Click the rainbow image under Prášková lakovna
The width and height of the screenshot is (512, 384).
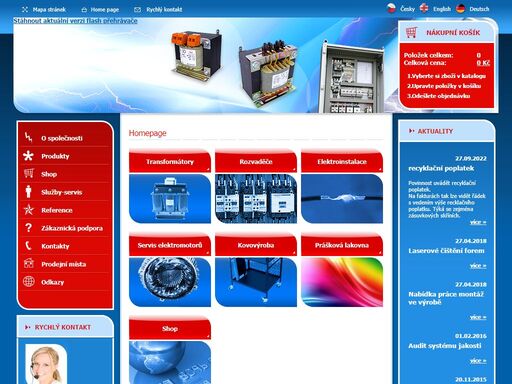[x=342, y=282]
